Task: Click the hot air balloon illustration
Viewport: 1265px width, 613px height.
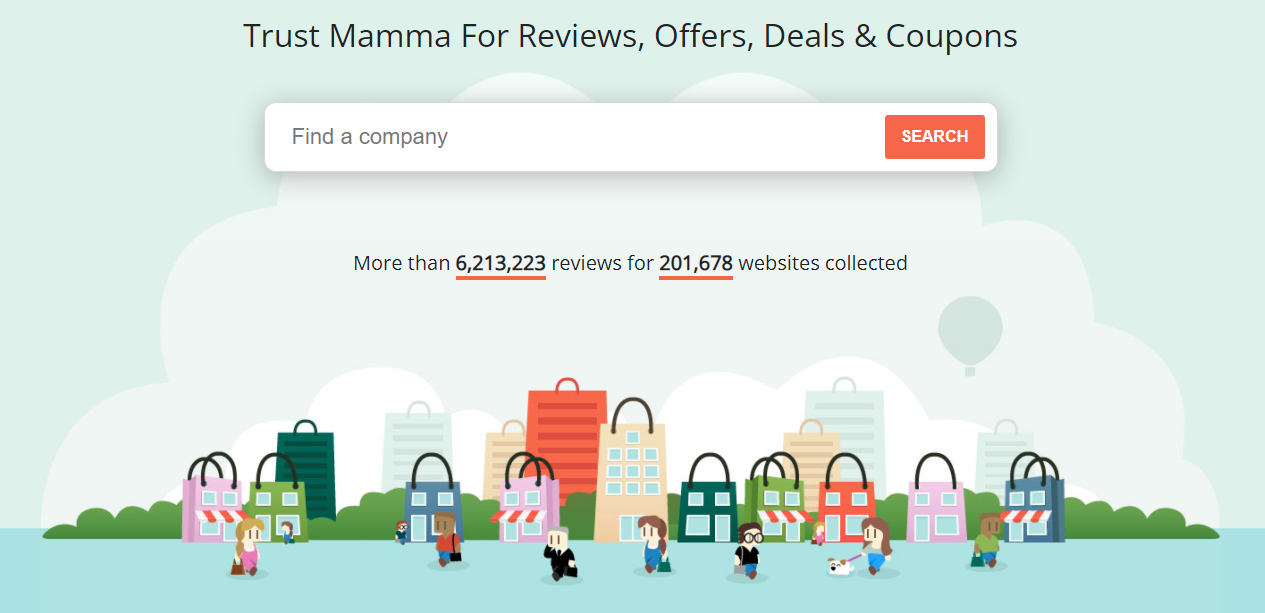Action: pos(970,330)
